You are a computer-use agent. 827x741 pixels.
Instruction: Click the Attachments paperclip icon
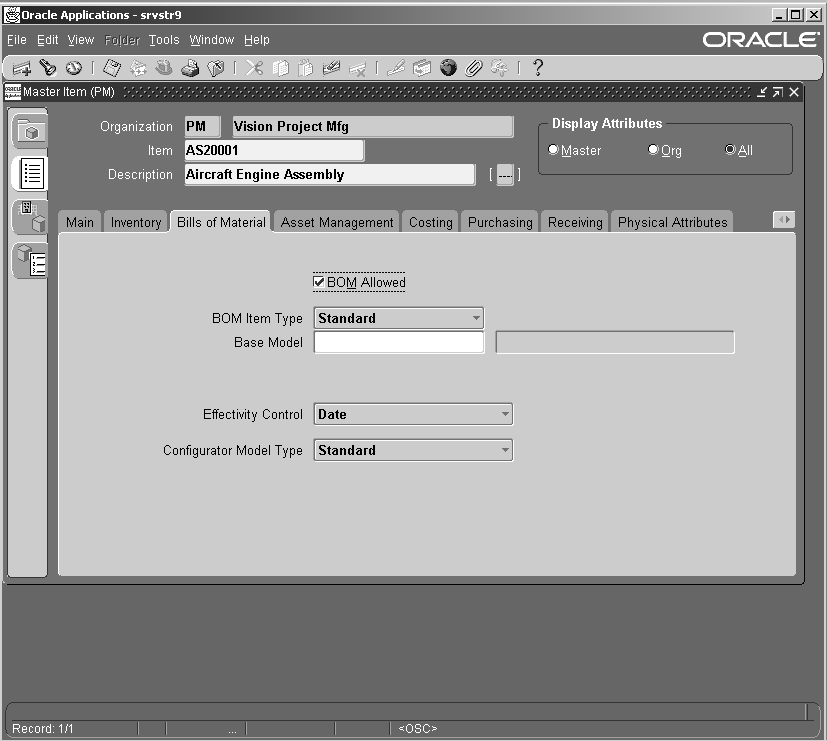pos(474,68)
